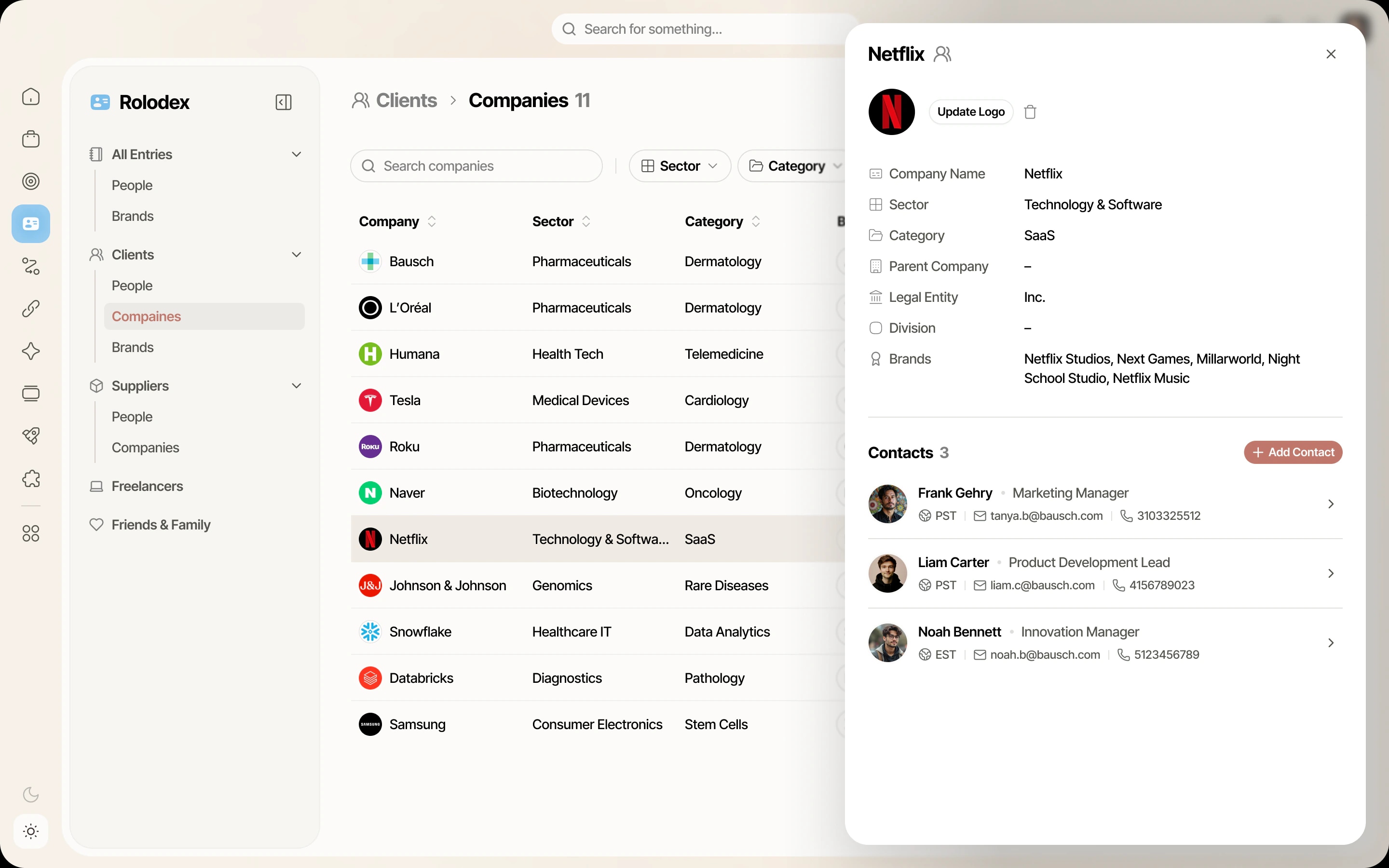Close the Netflix detail panel
The image size is (1389, 868).
click(1331, 54)
